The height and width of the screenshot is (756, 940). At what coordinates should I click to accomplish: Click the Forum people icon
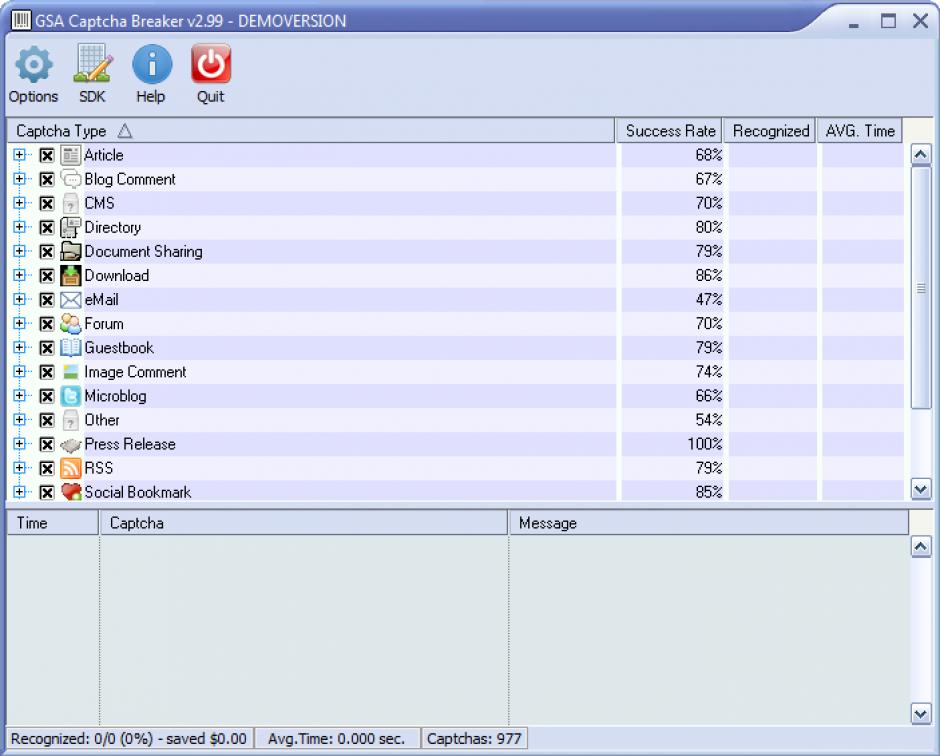[71, 324]
